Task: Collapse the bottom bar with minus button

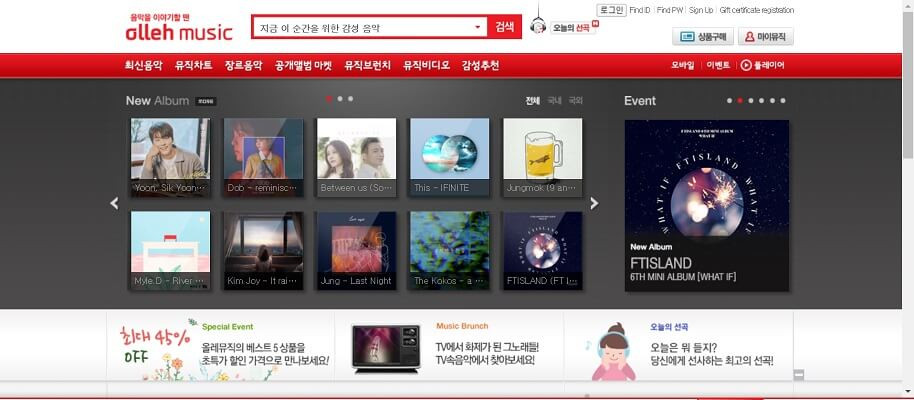Action: point(798,375)
